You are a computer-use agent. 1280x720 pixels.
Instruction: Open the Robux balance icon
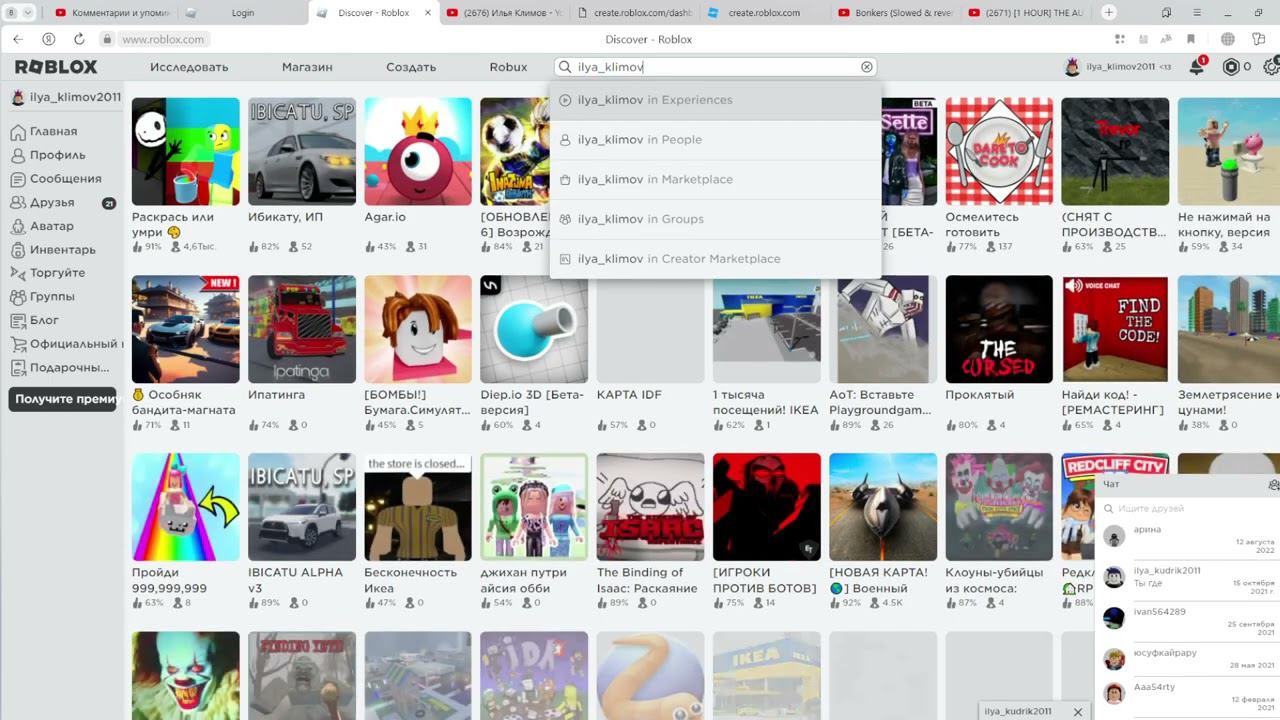pyautogui.click(x=1231, y=67)
